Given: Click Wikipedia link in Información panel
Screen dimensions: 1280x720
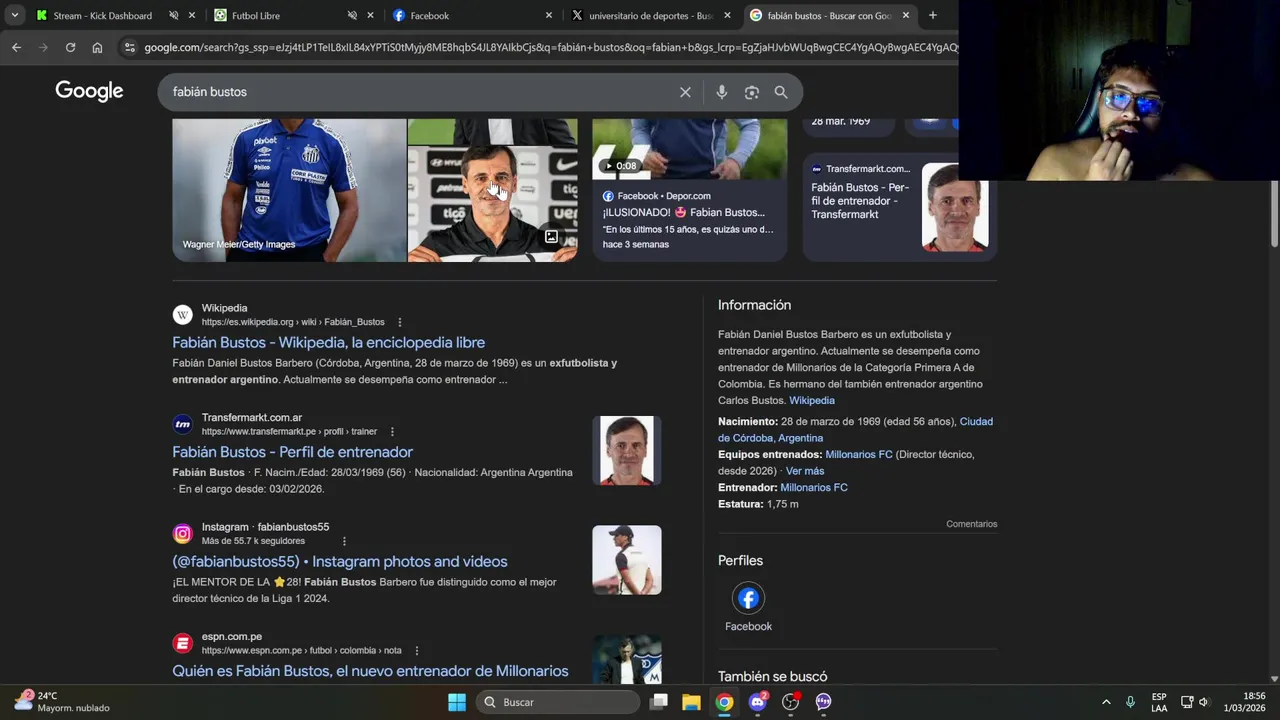Looking at the screenshot, I should coord(811,401).
